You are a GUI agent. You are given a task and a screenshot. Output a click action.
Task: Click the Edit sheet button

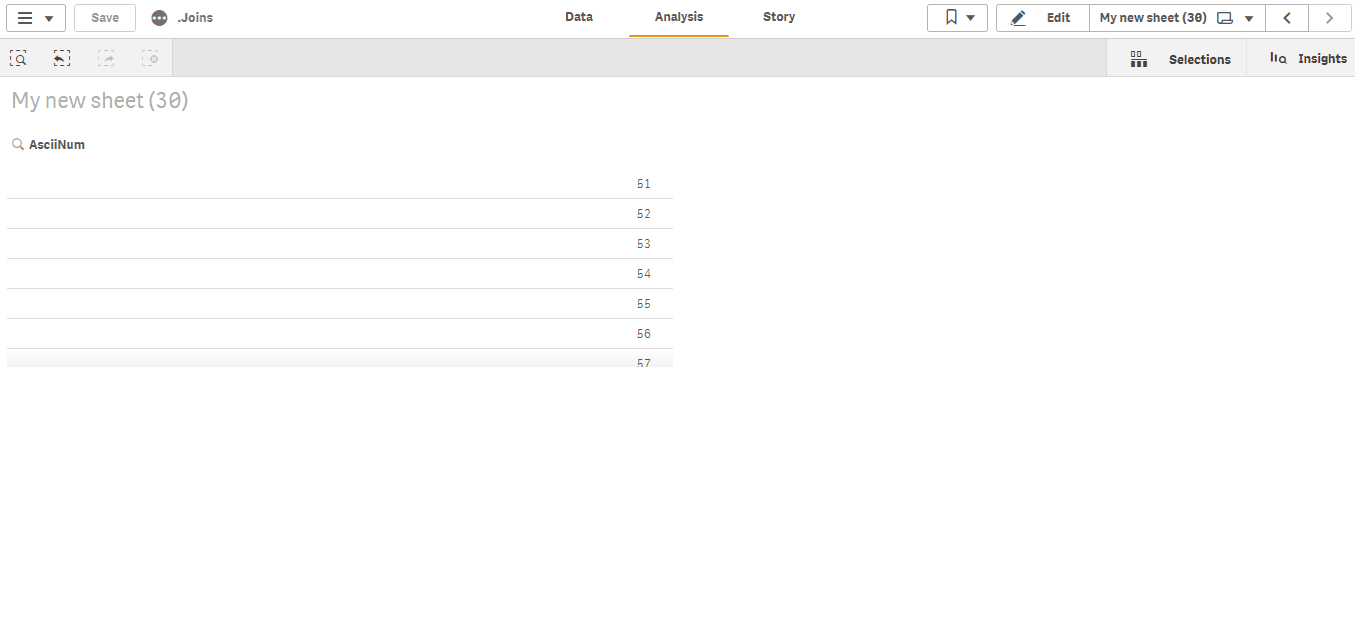coord(1042,18)
